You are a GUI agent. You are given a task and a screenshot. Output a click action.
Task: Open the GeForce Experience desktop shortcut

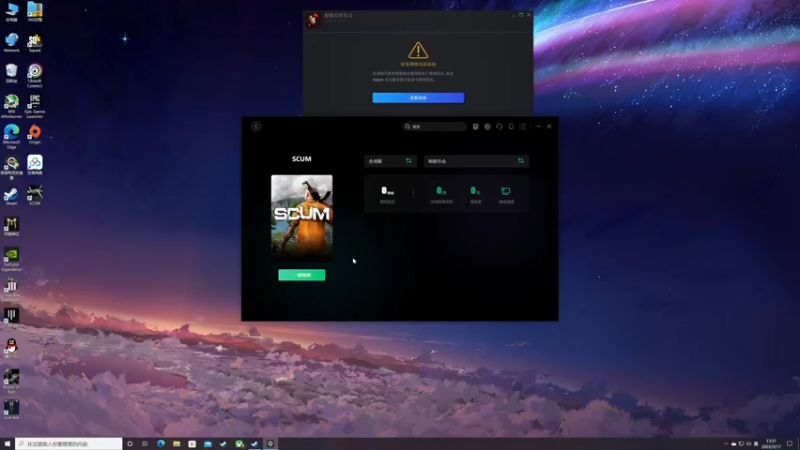12,259
